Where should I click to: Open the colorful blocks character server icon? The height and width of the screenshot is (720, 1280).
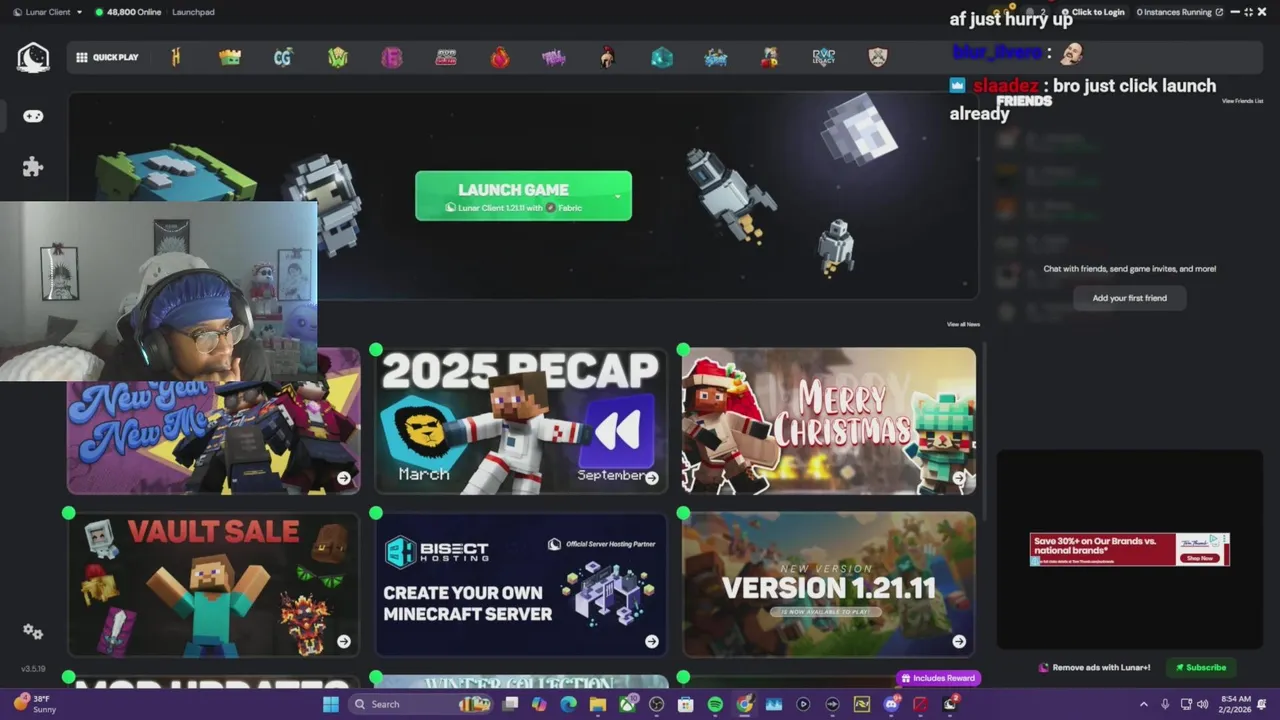tap(769, 57)
